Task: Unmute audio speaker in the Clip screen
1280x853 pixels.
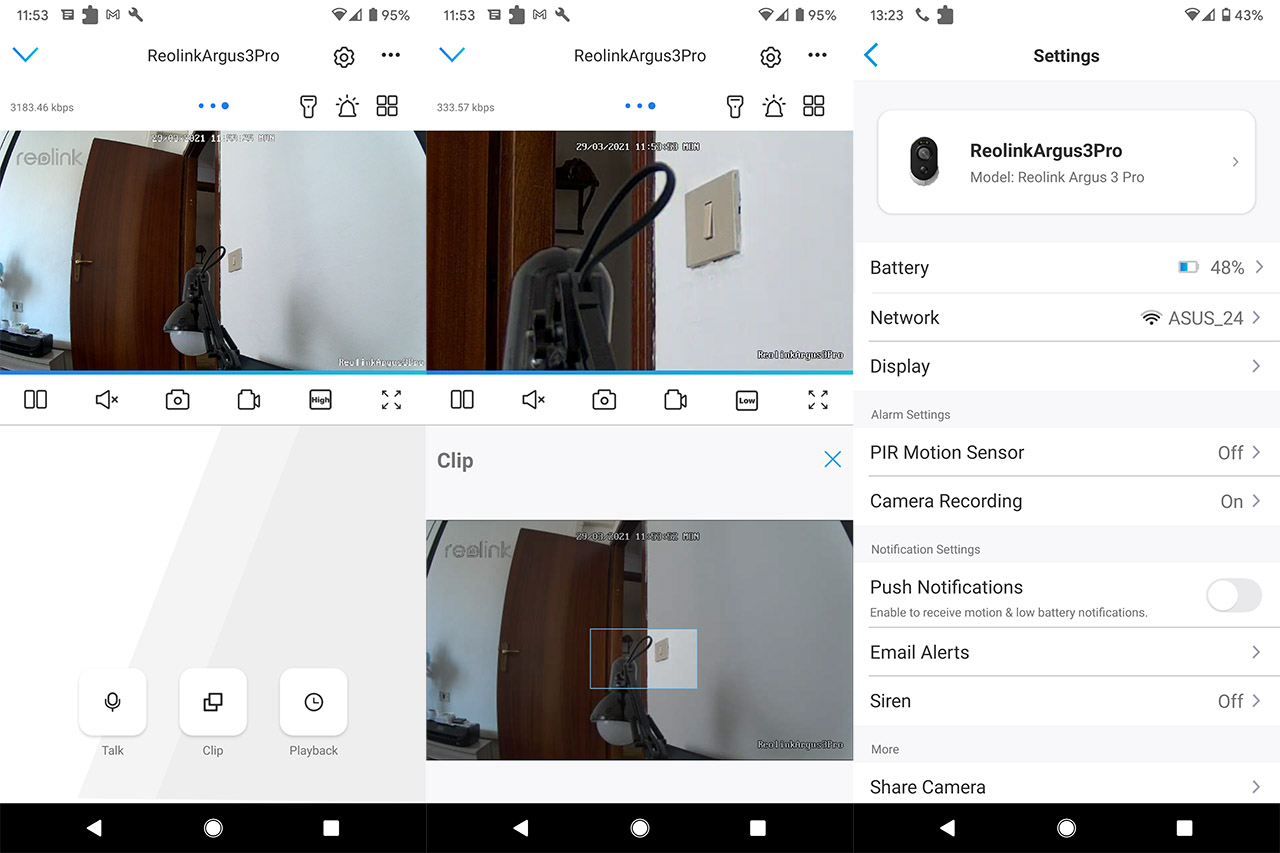Action: pos(533,400)
